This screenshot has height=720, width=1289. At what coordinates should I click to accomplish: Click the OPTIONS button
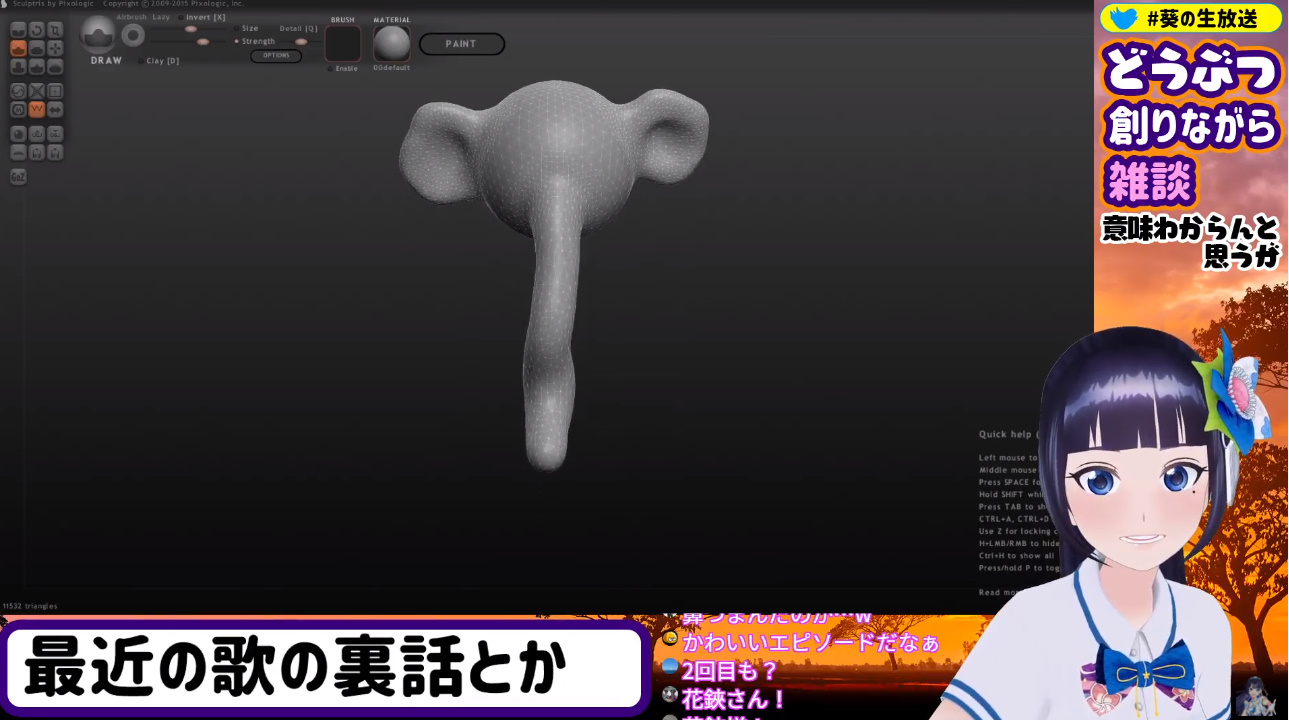coord(276,56)
